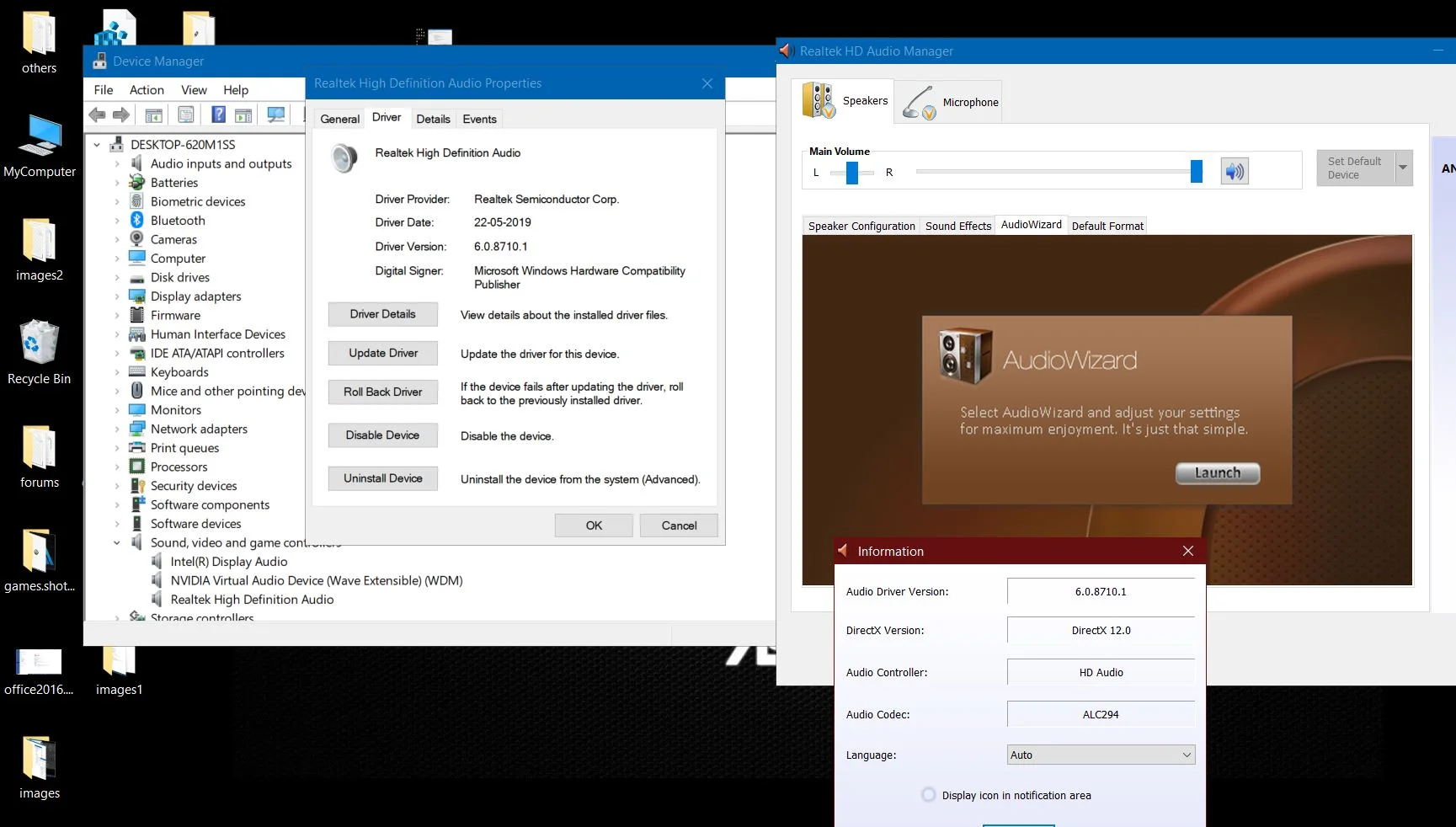Click the Main Volume slider handle
The image size is (1456, 827).
pos(1197,172)
